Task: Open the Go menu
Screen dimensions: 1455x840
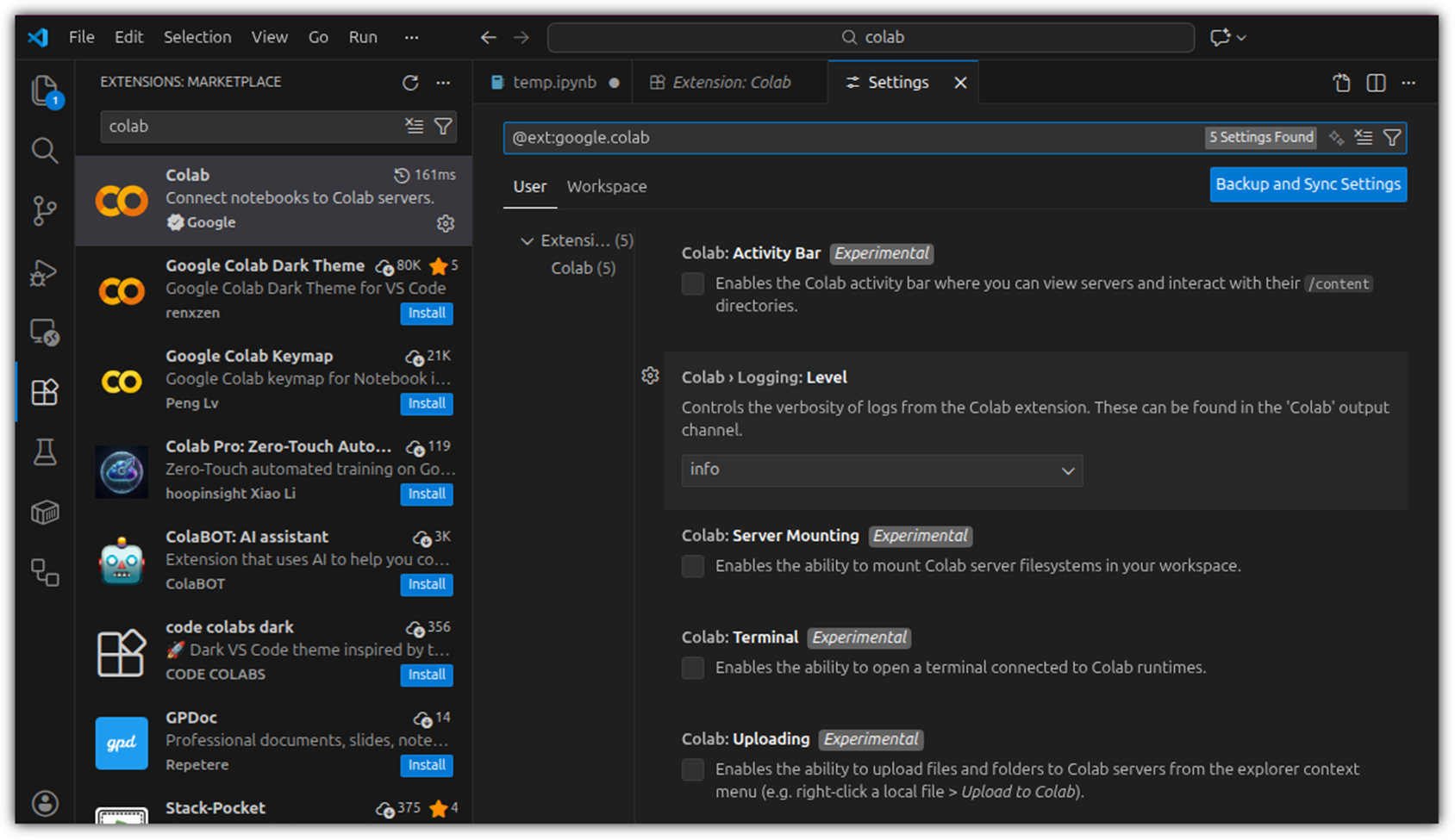Action: (x=318, y=37)
